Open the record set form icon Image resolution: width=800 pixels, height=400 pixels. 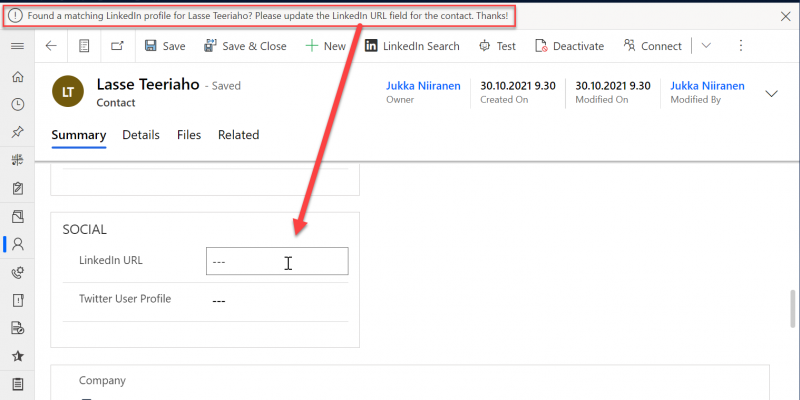pyautogui.click(x=84, y=46)
